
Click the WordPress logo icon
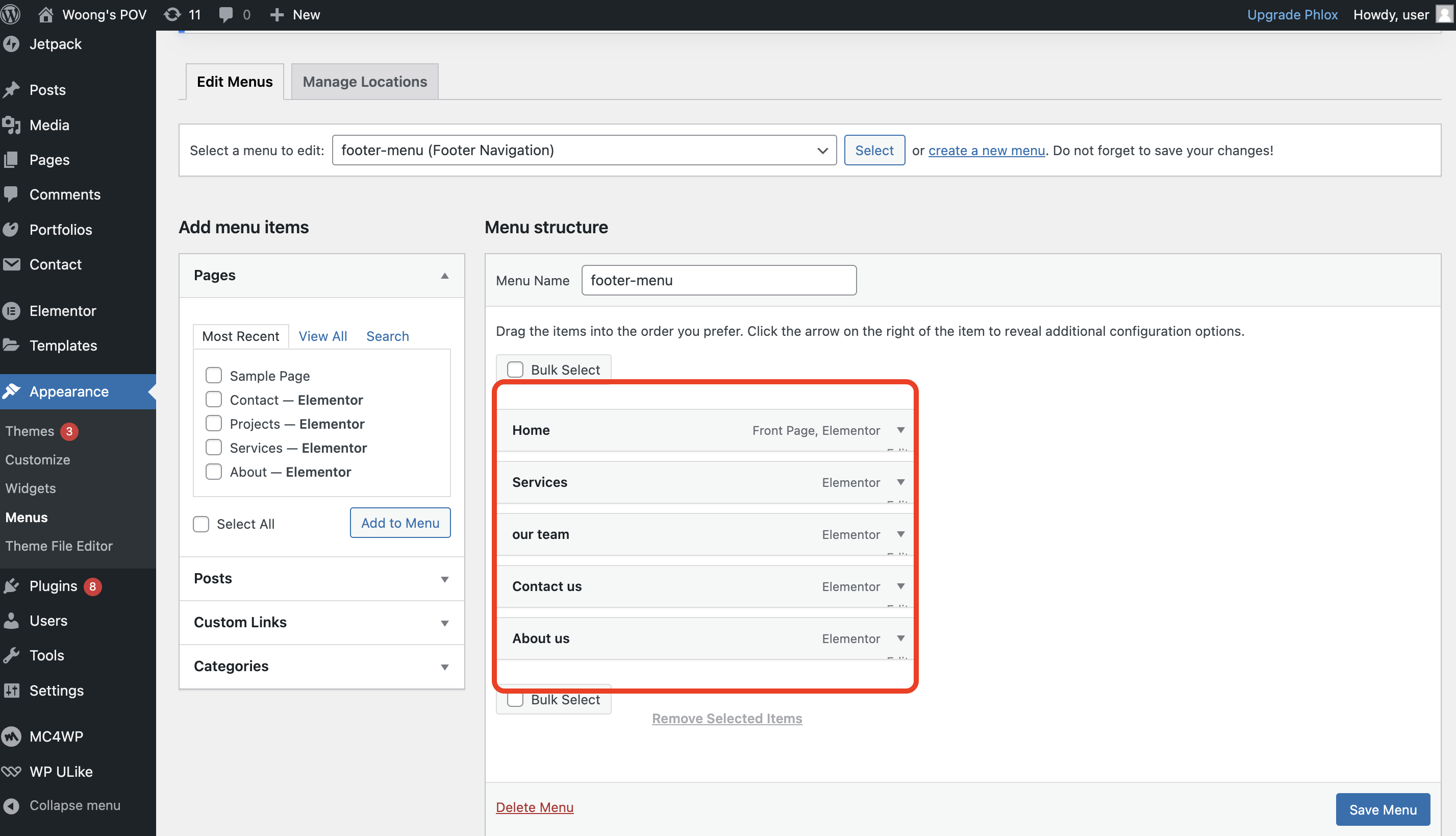[x=11, y=14]
